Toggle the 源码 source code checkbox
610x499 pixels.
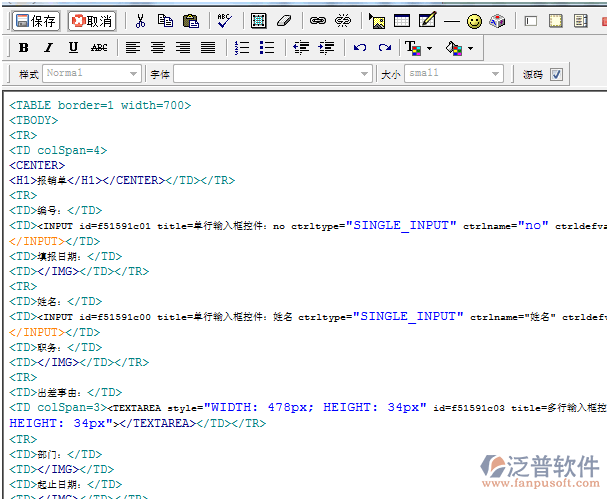[557, 74]
